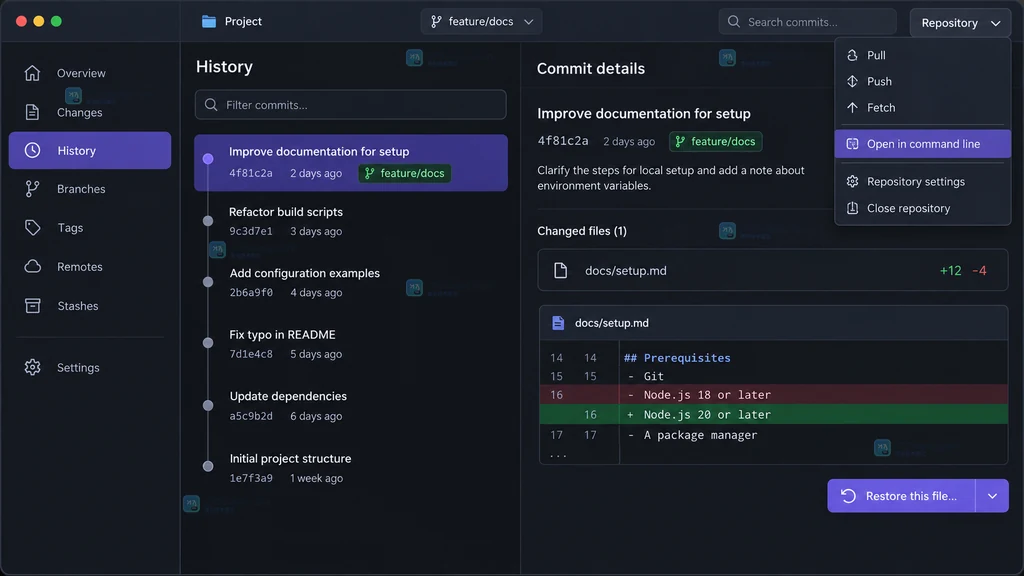Click the Close repository icon

pyautogui.click(x=852, y=208)
